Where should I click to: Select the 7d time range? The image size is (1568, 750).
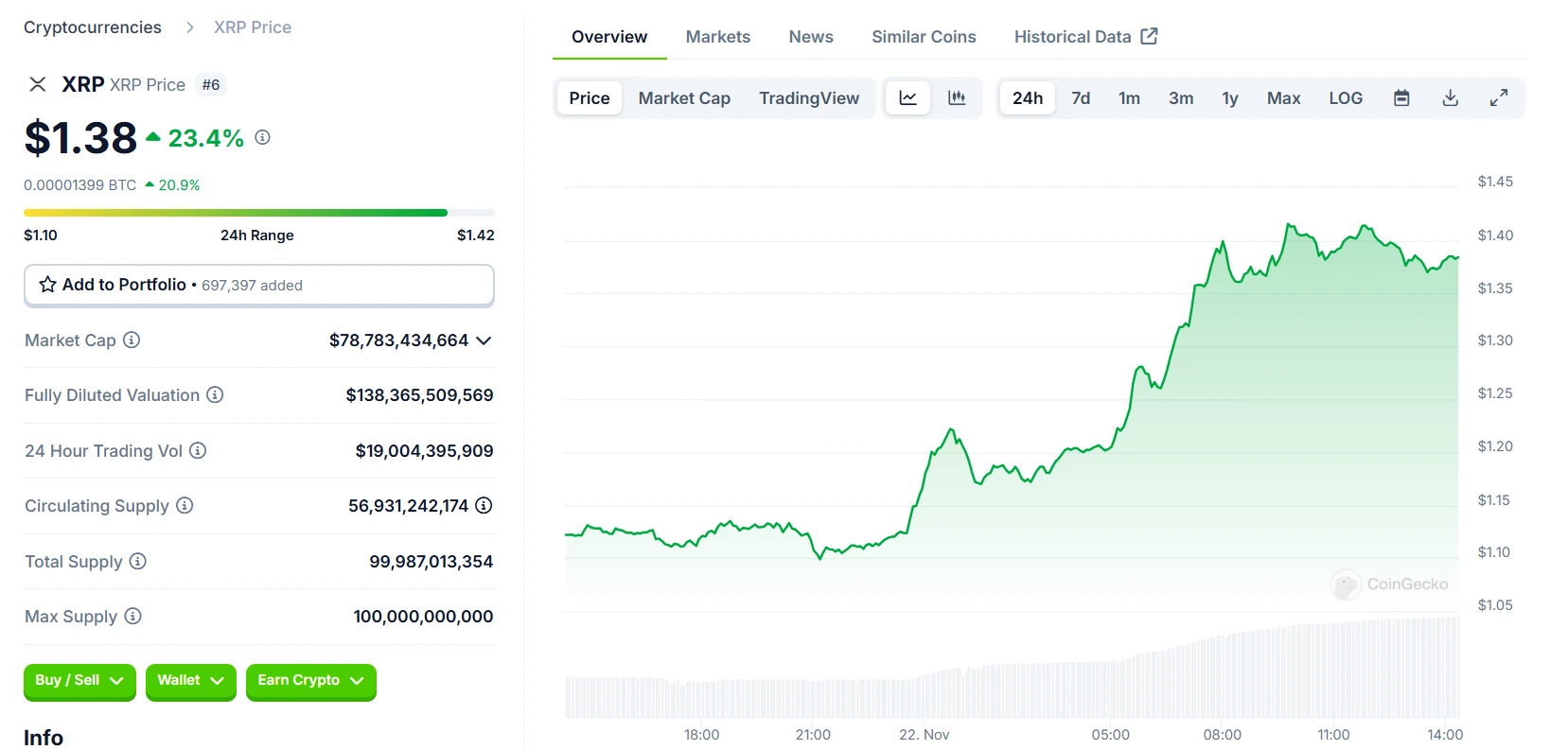click(1081, 97)
